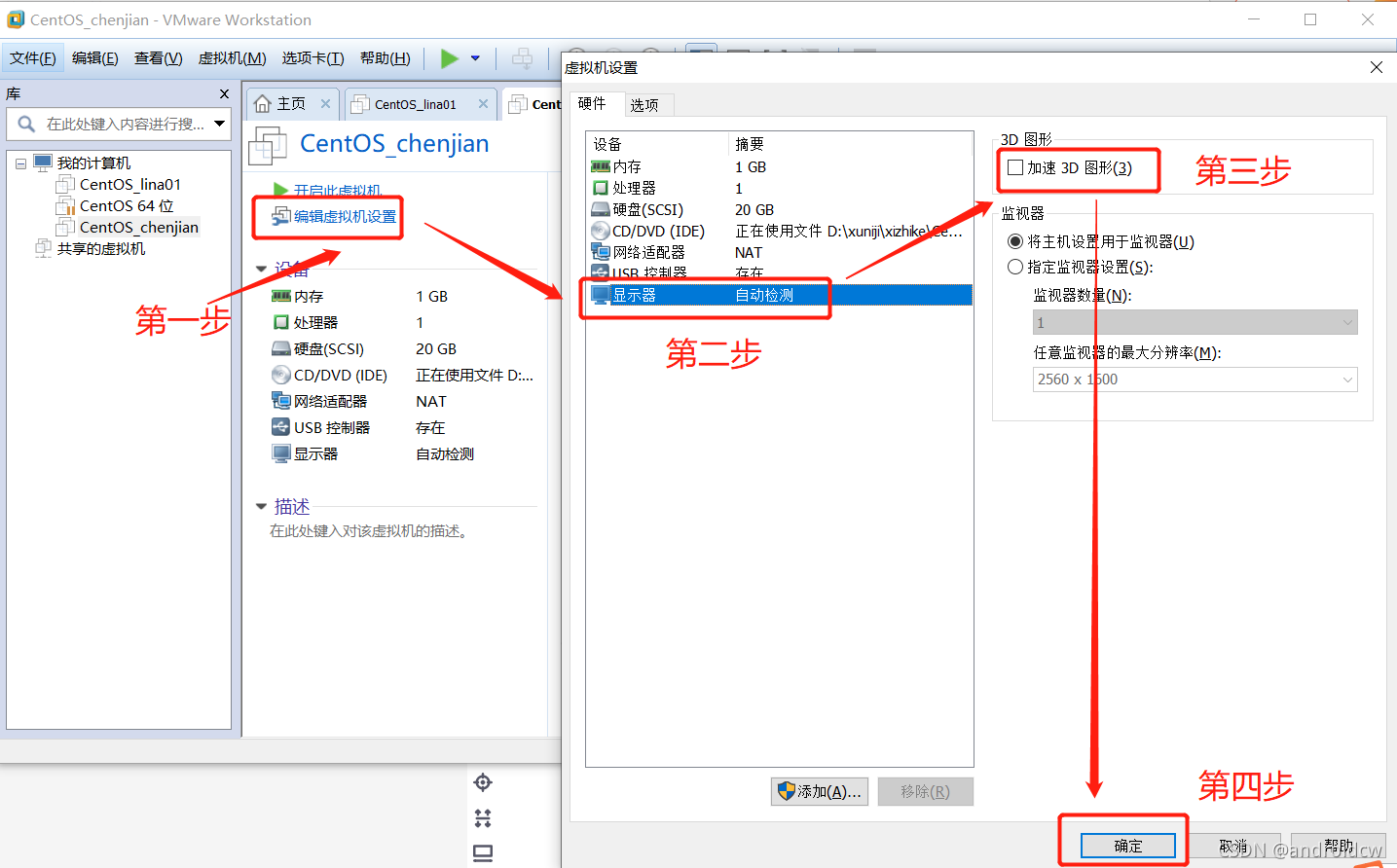Open the library search dropdown arrow

(x=220, y=125)
